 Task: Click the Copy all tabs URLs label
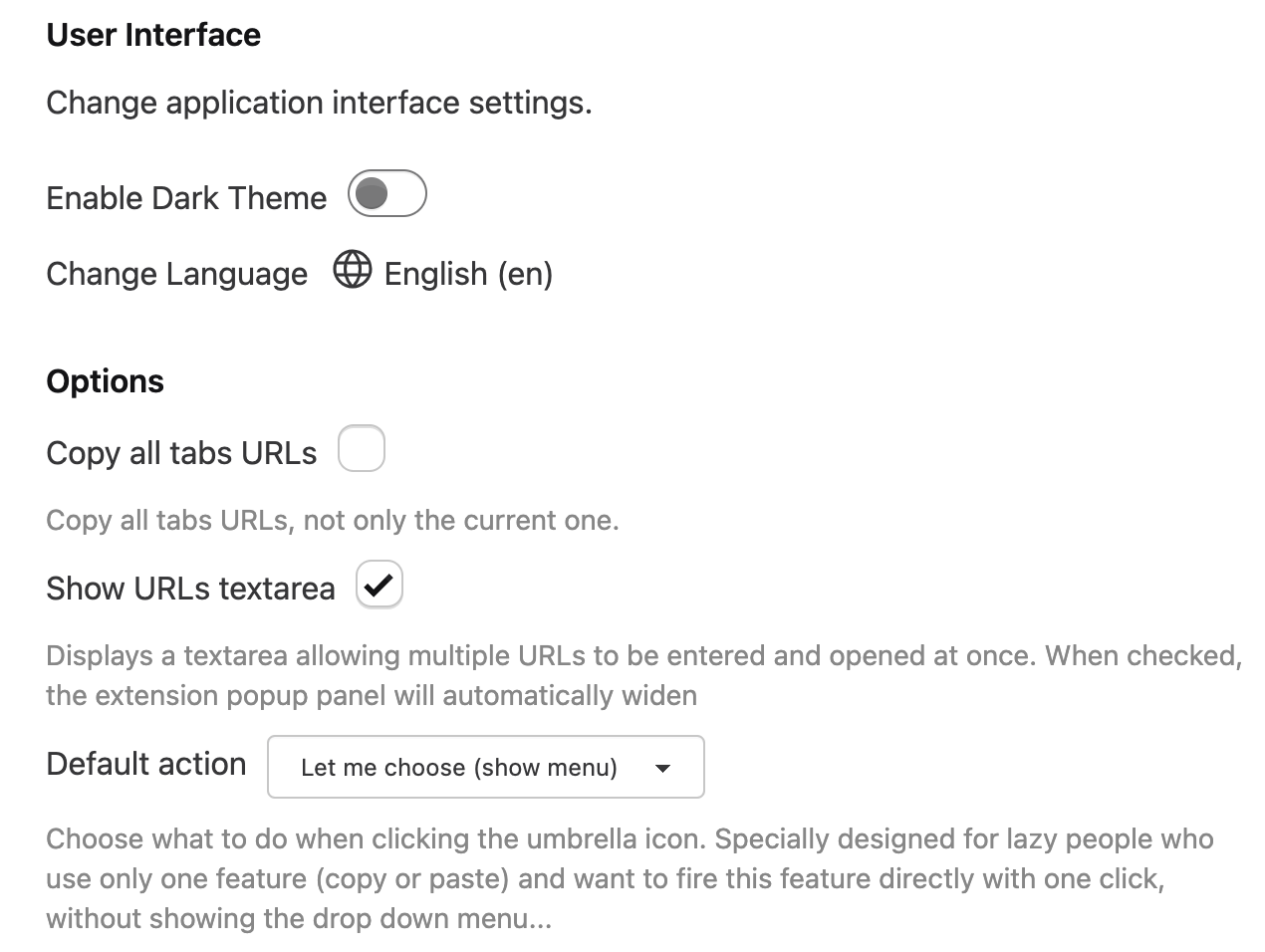181,453
